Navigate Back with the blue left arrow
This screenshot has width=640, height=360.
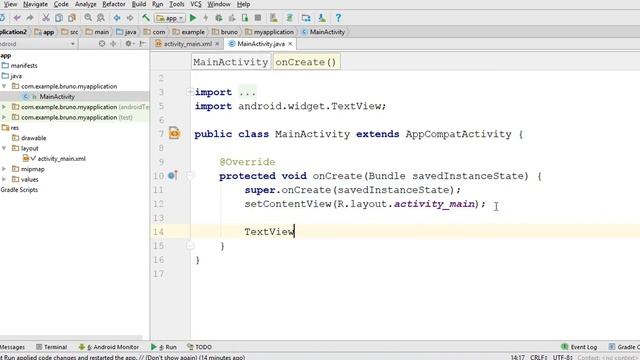click(x=117, y=18)
